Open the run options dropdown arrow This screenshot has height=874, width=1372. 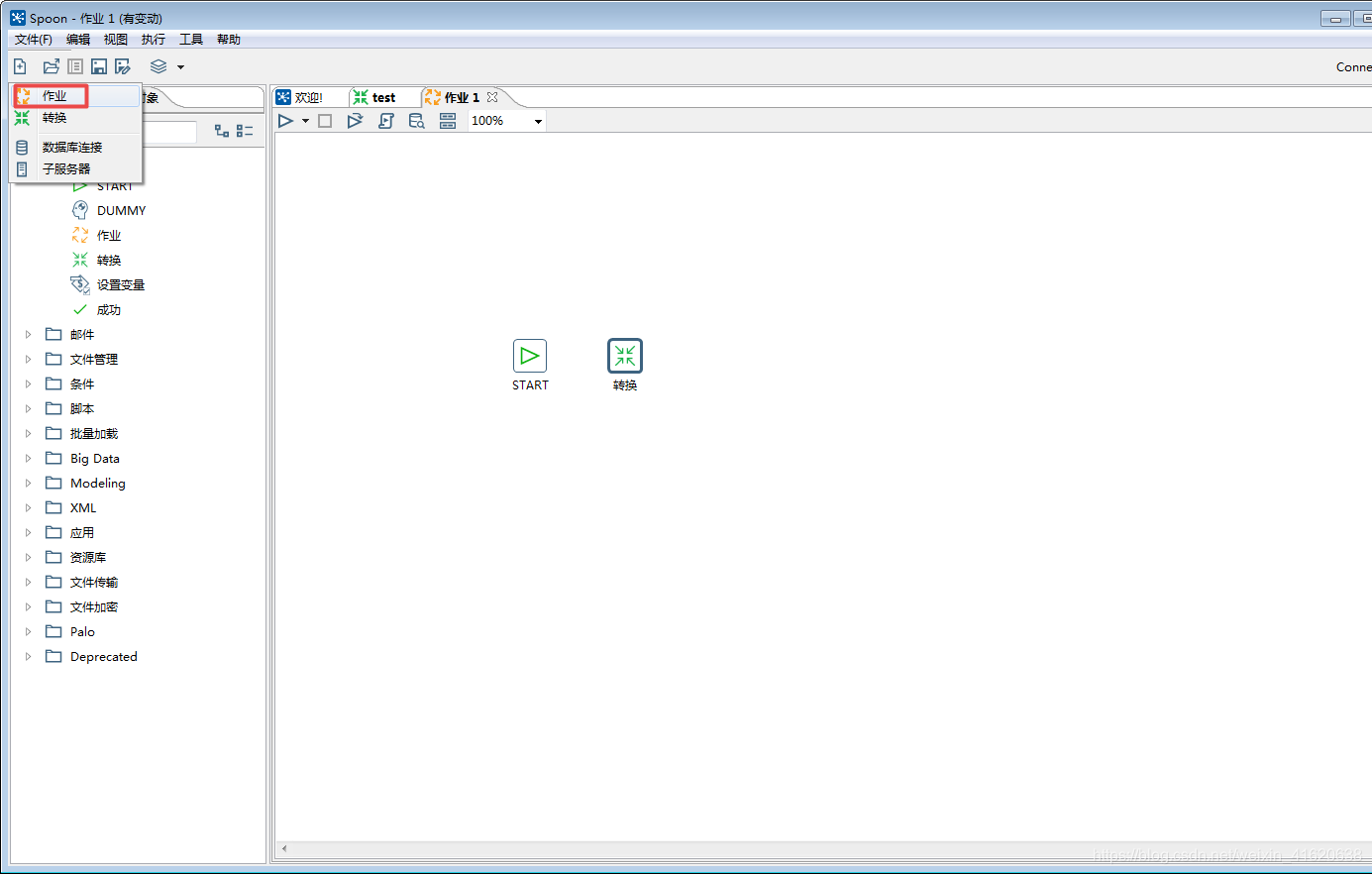pyautogui.click(x=305, y=121)
